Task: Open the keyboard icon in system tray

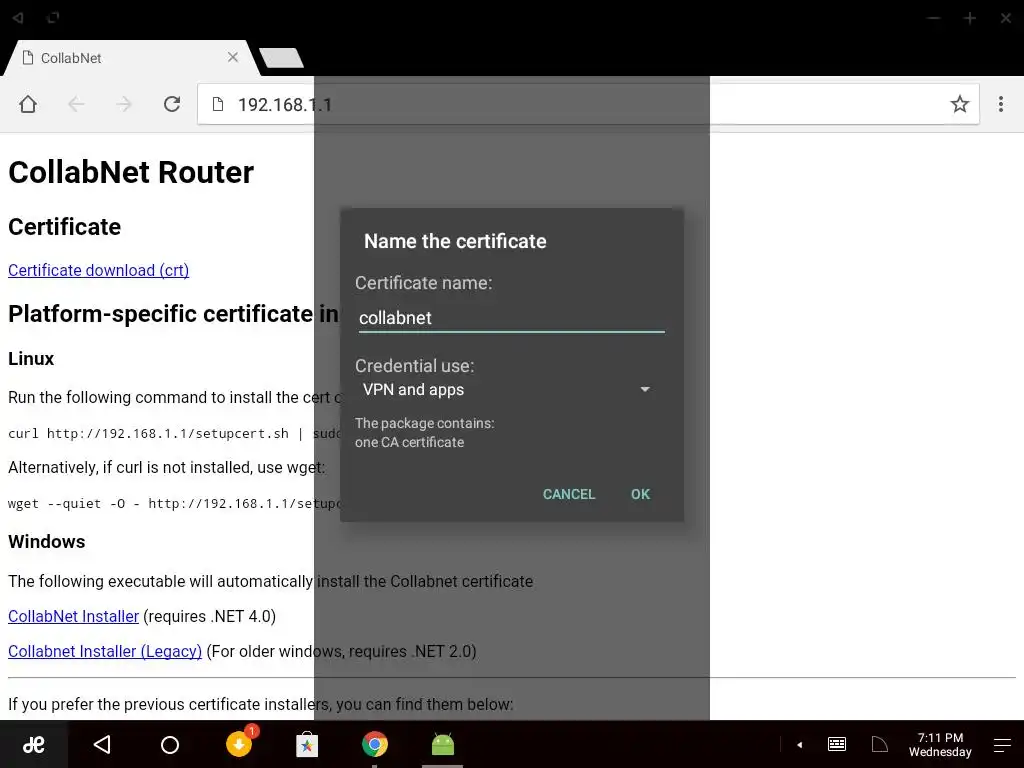Action: coord(837,744)
